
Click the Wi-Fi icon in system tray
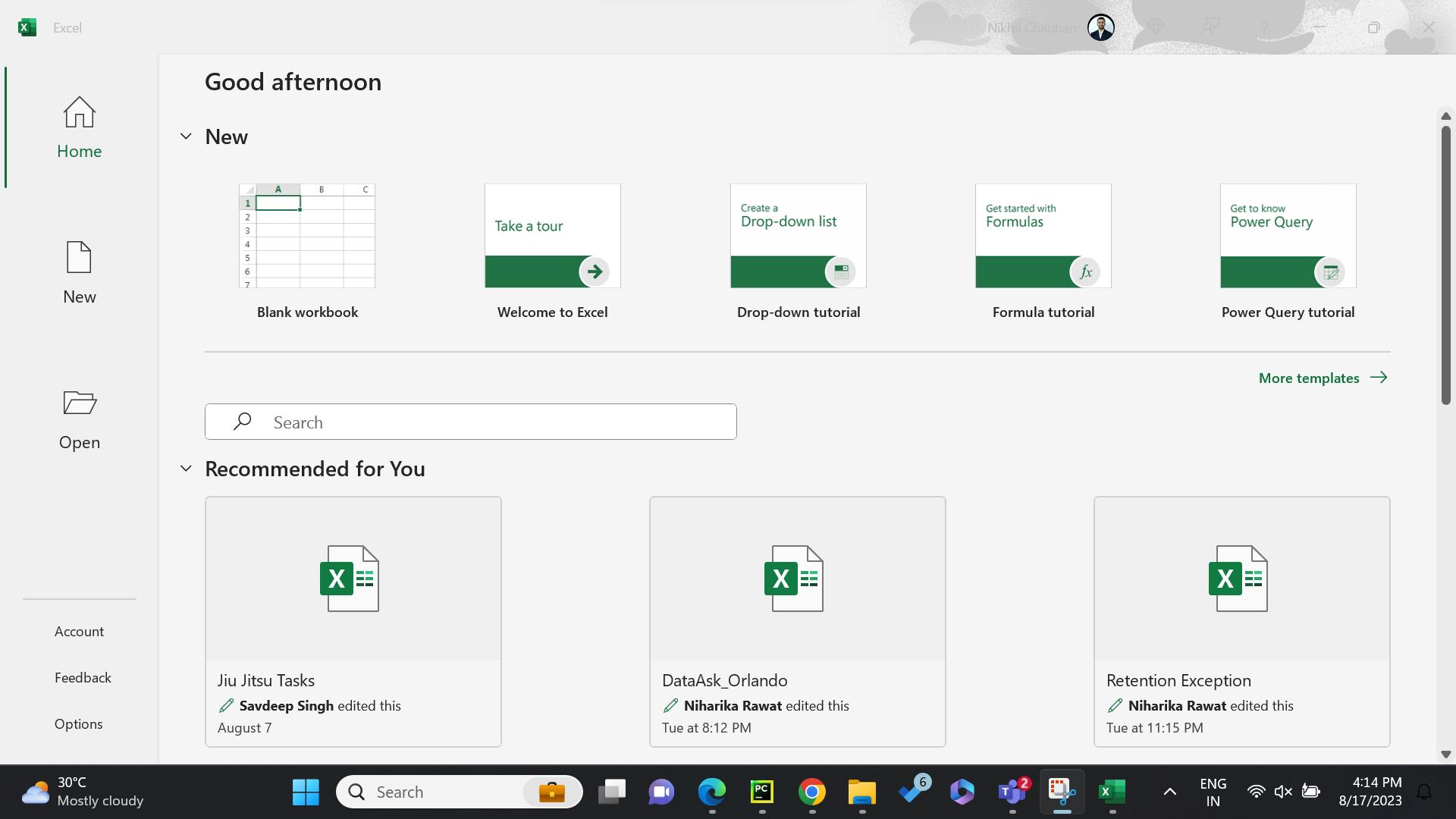tap(1256, 792)
